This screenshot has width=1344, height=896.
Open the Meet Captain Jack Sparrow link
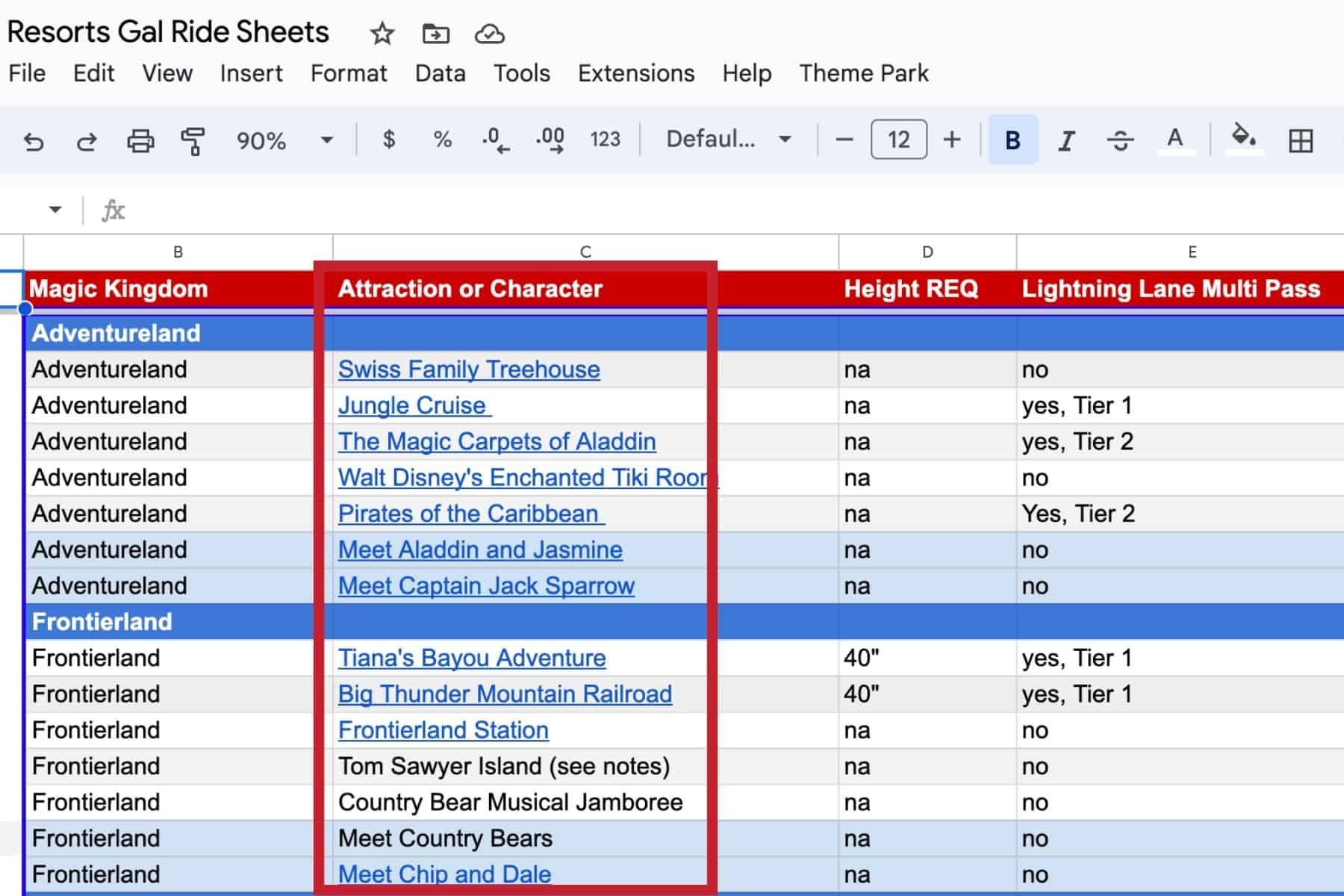click(486, 586)
